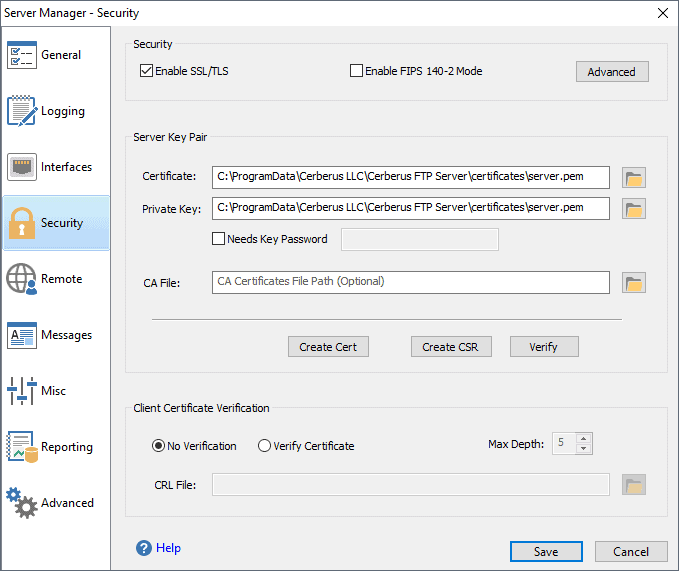
Task: Close the Server Manager window
Action: pos(663,13)
